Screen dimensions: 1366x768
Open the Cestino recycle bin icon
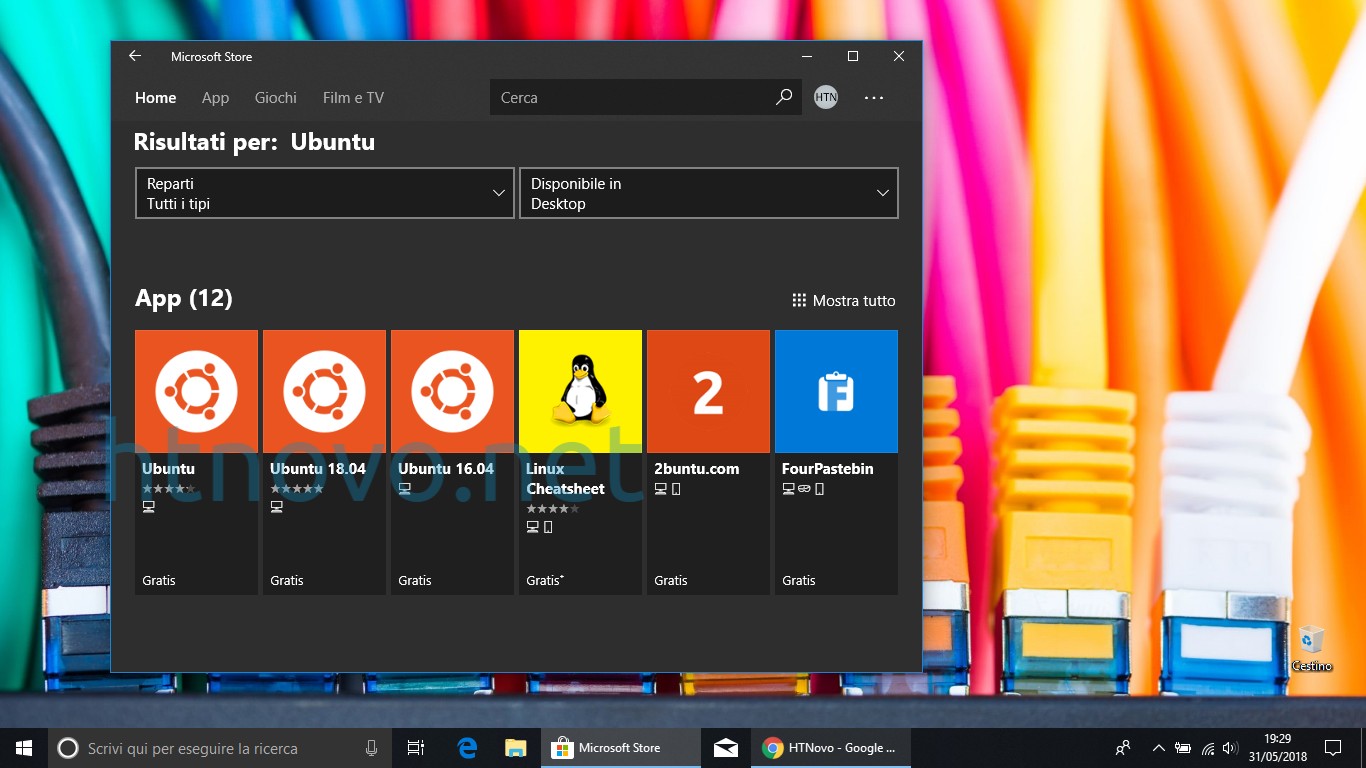[x=1311, y=648]
